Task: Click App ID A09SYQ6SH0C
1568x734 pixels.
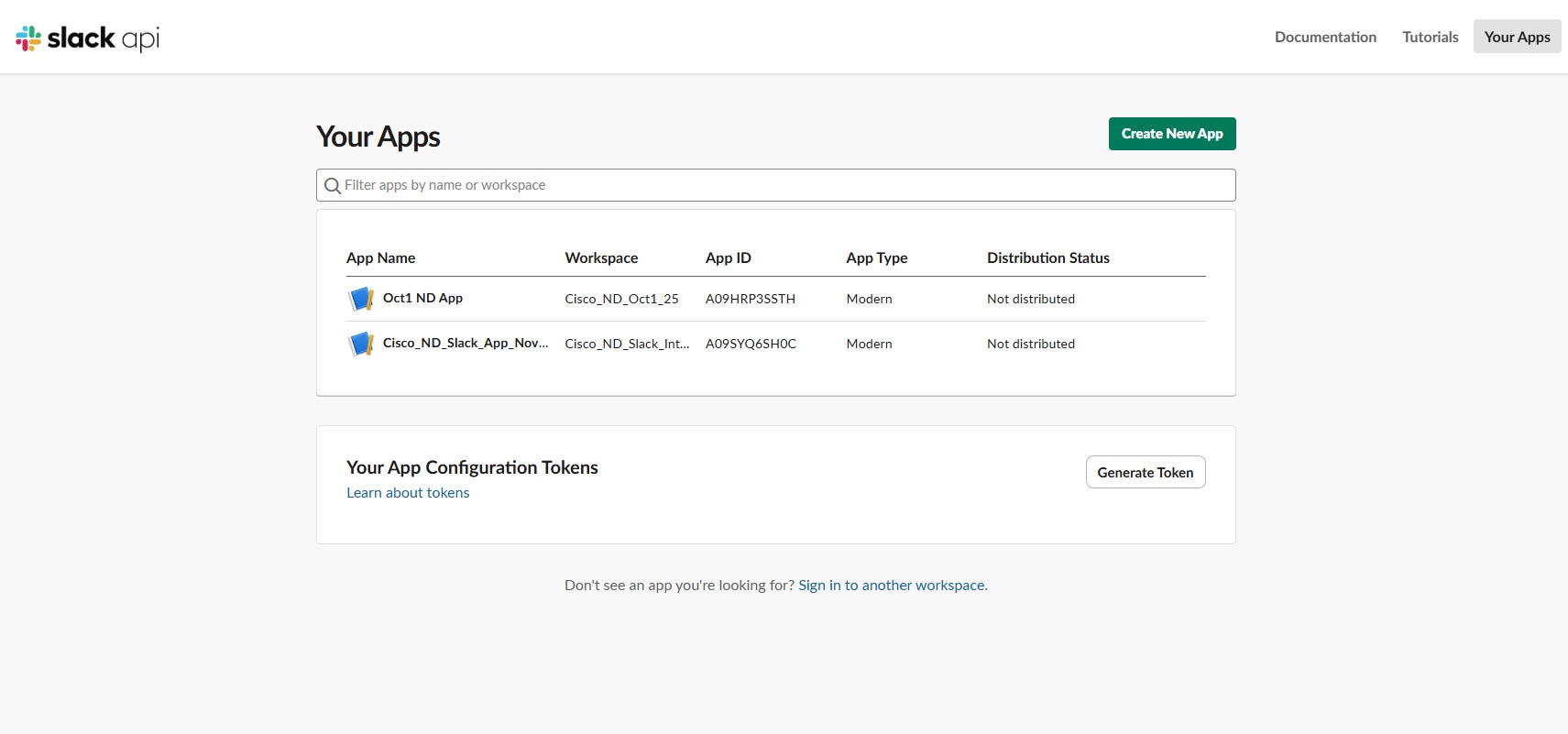Action: pyautogui.click(x=751, y=344)
